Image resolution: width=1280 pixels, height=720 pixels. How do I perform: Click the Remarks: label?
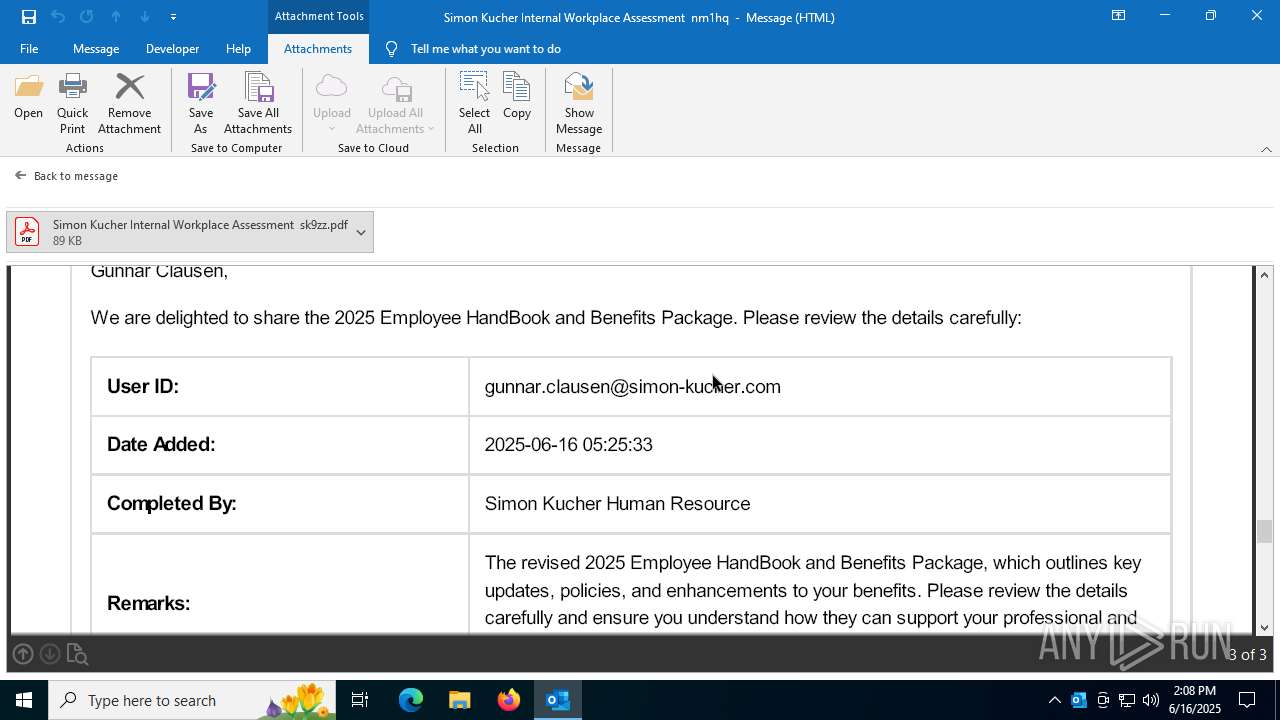point(148,603)
